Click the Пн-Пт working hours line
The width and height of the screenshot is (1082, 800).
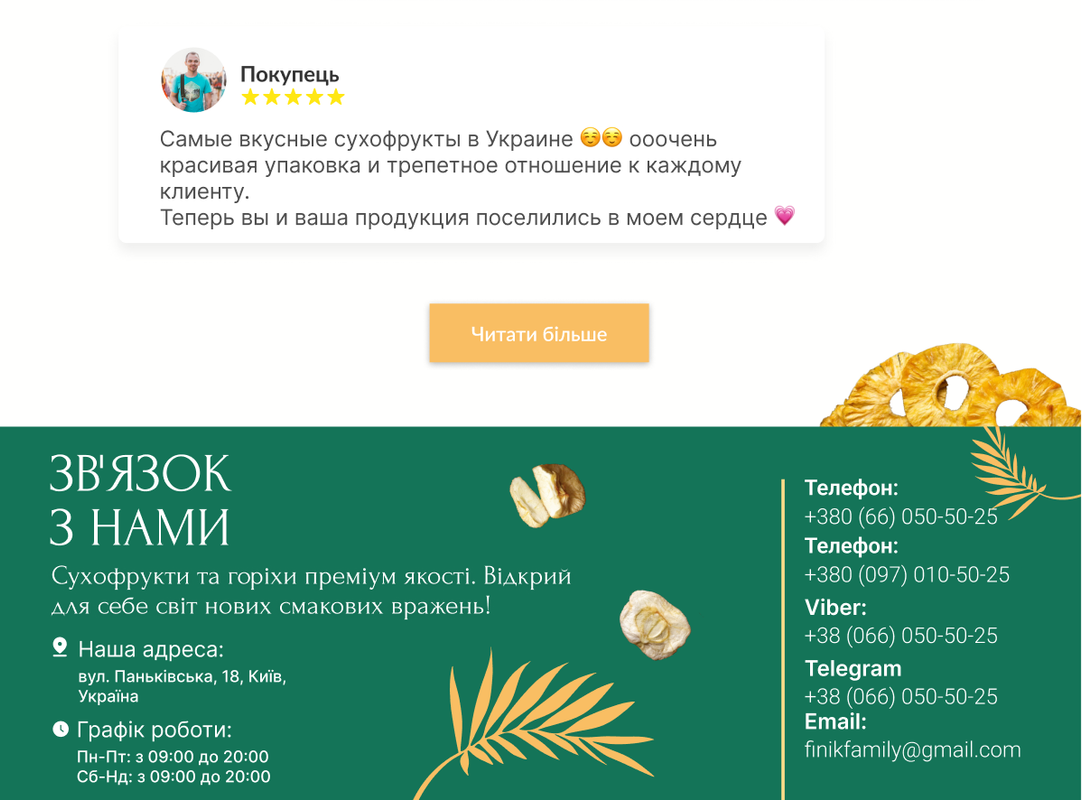click(x=173, y=757)
